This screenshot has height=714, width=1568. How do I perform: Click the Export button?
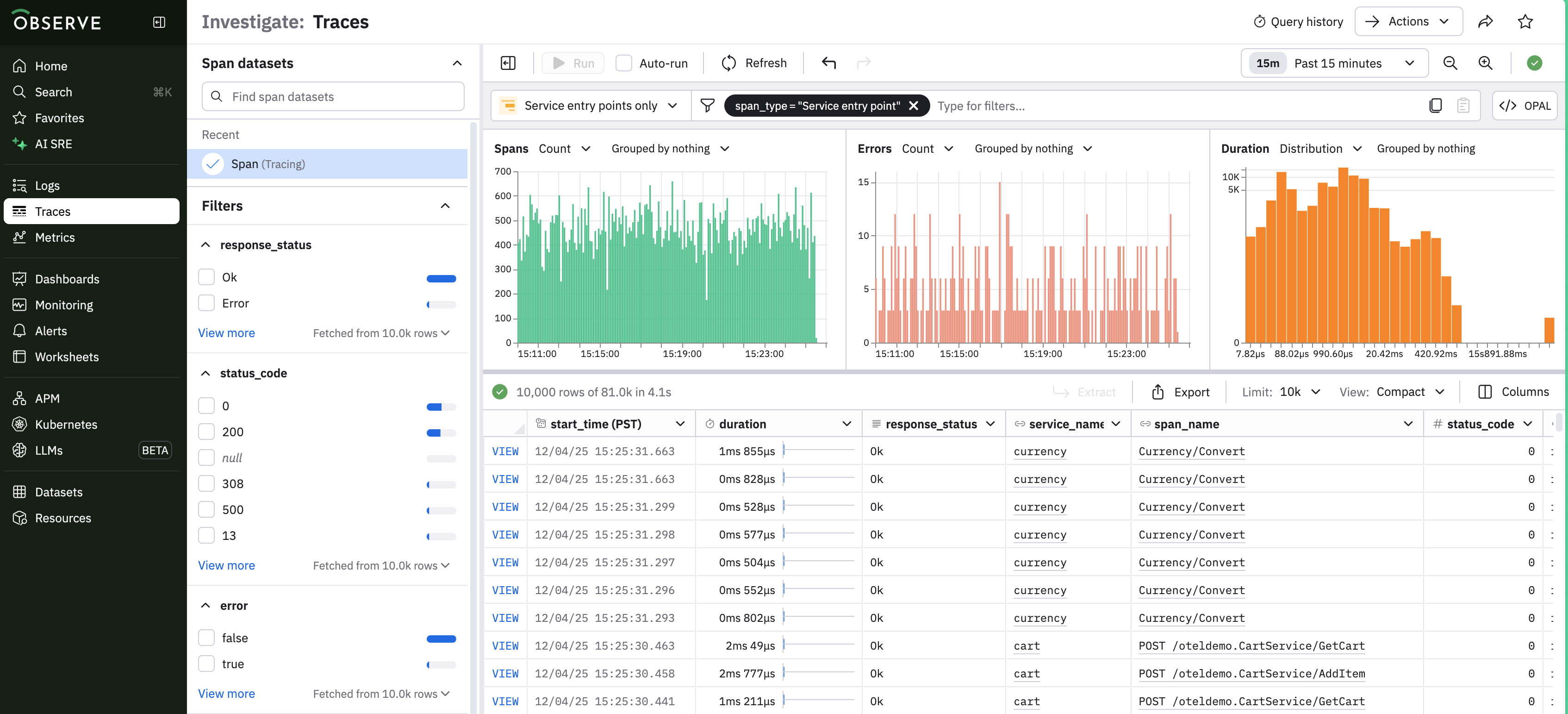1180,392
